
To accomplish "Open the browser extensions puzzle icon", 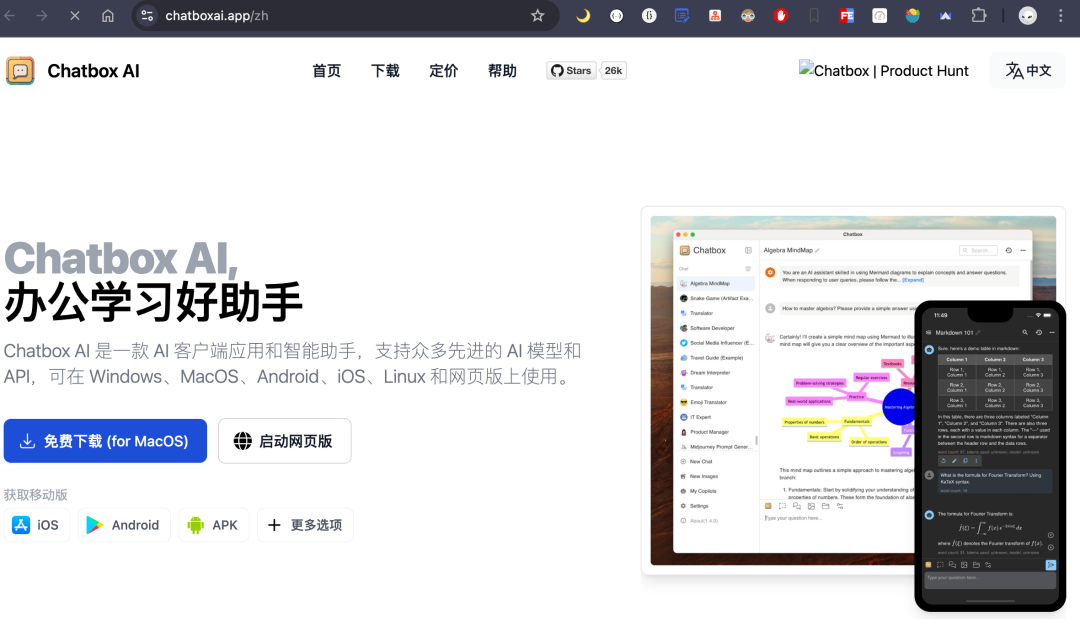I will pyautogui.click(x=979, y=15).
